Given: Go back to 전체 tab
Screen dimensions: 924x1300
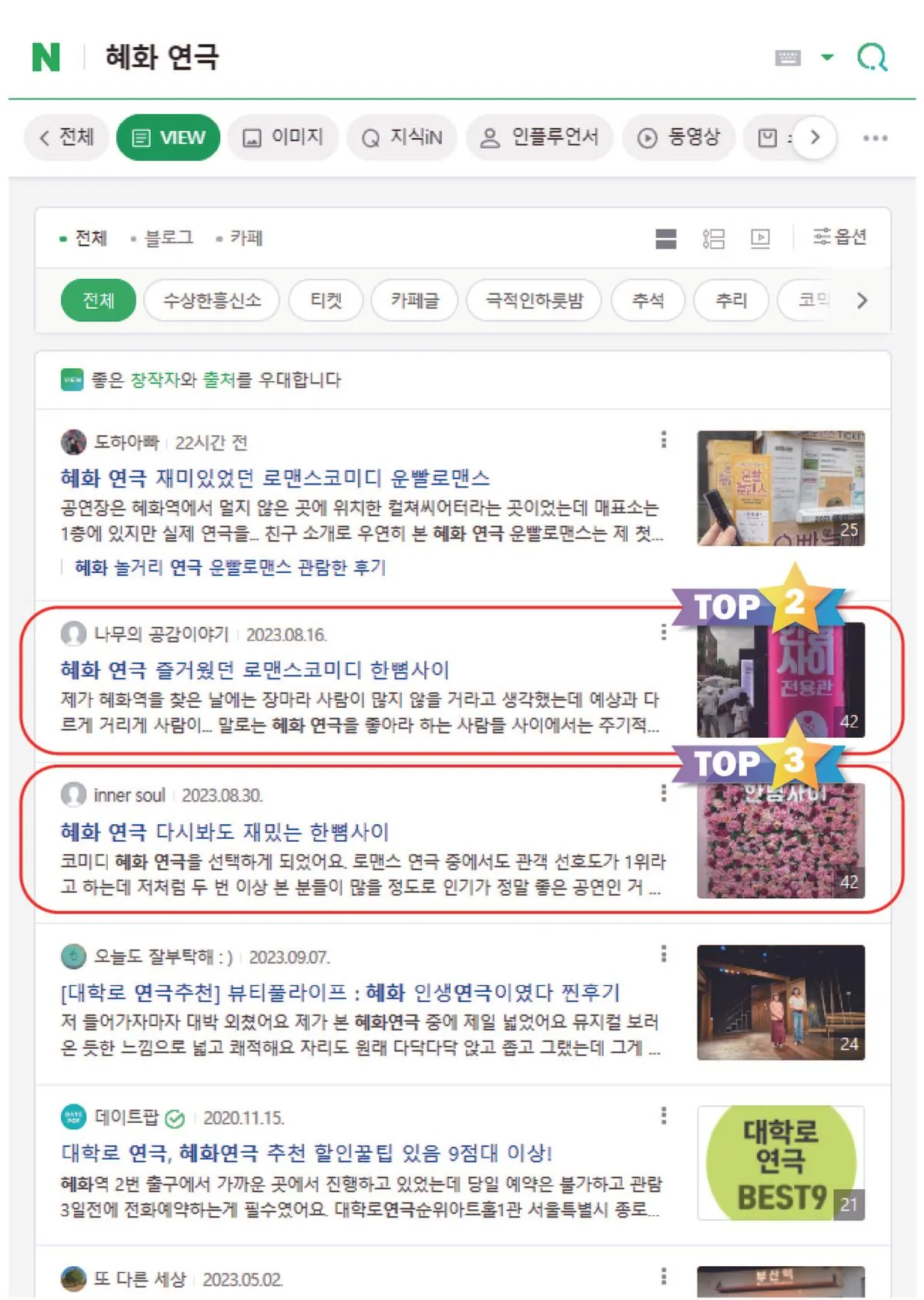Looking at the screenshot, I should [66, 138].
